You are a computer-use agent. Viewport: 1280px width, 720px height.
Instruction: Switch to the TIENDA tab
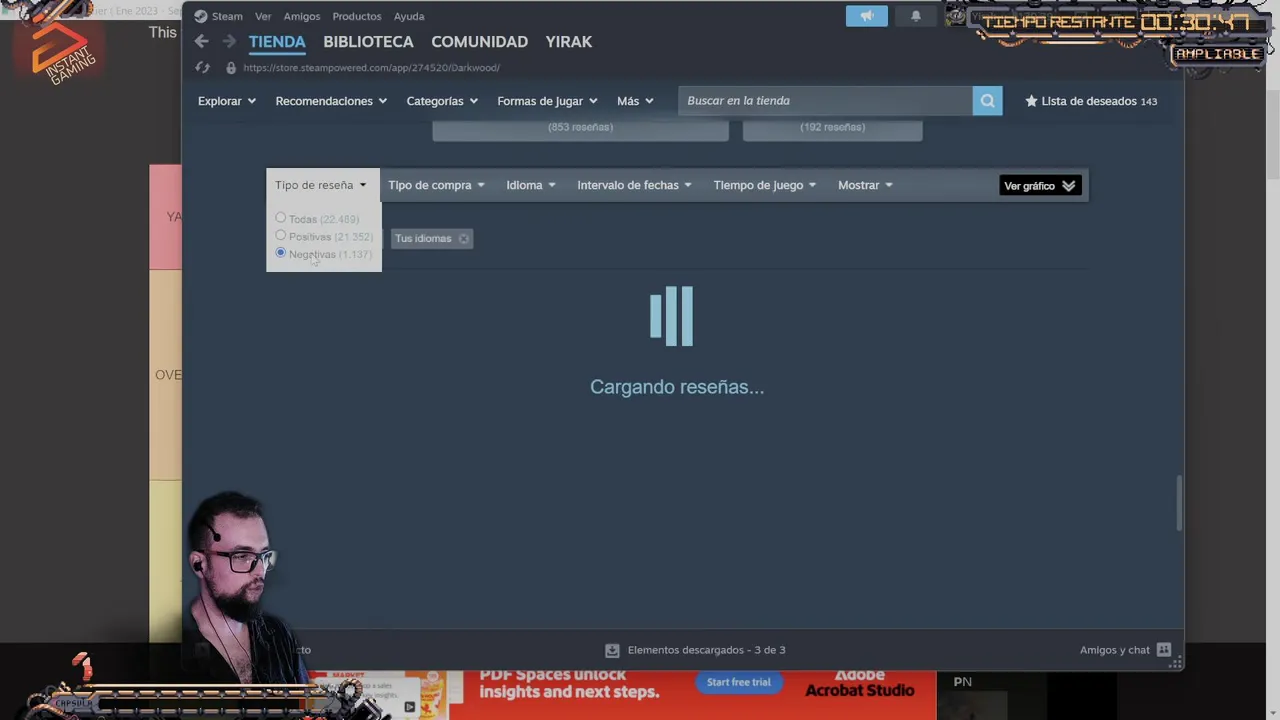(x=277, y=42)
